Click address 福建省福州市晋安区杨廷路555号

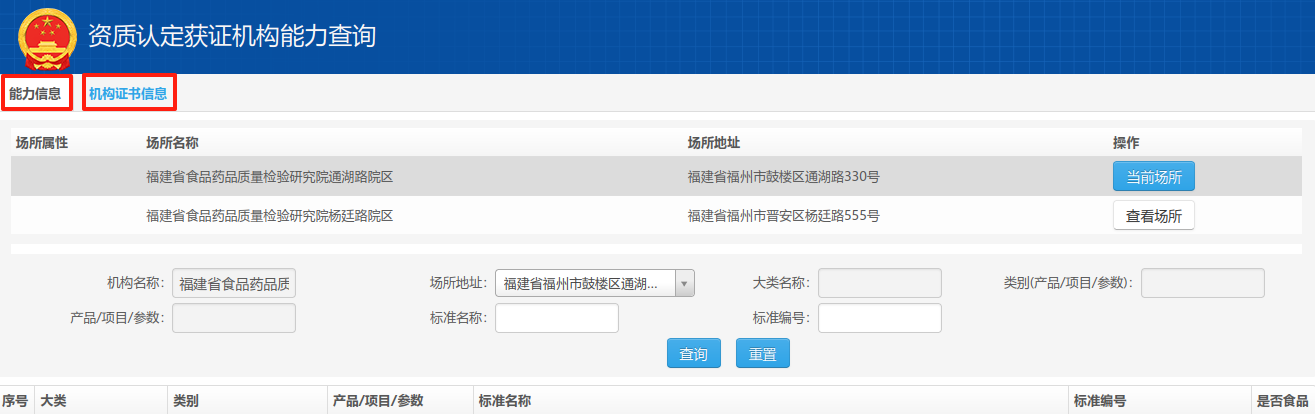tap(784, 216)
